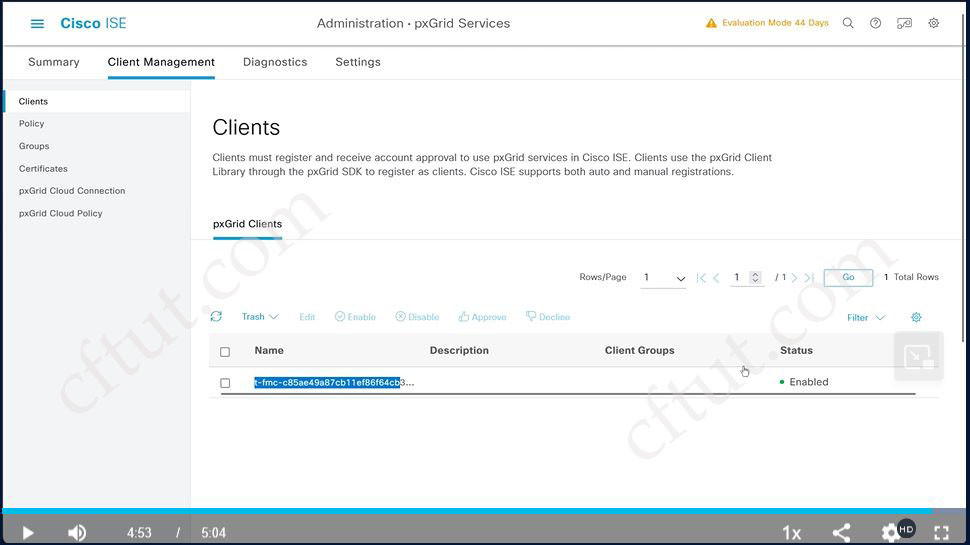Viewport: 970px width, 545px height.
Task: Open Certificates in the left sidebar
Action: [43, 169]
